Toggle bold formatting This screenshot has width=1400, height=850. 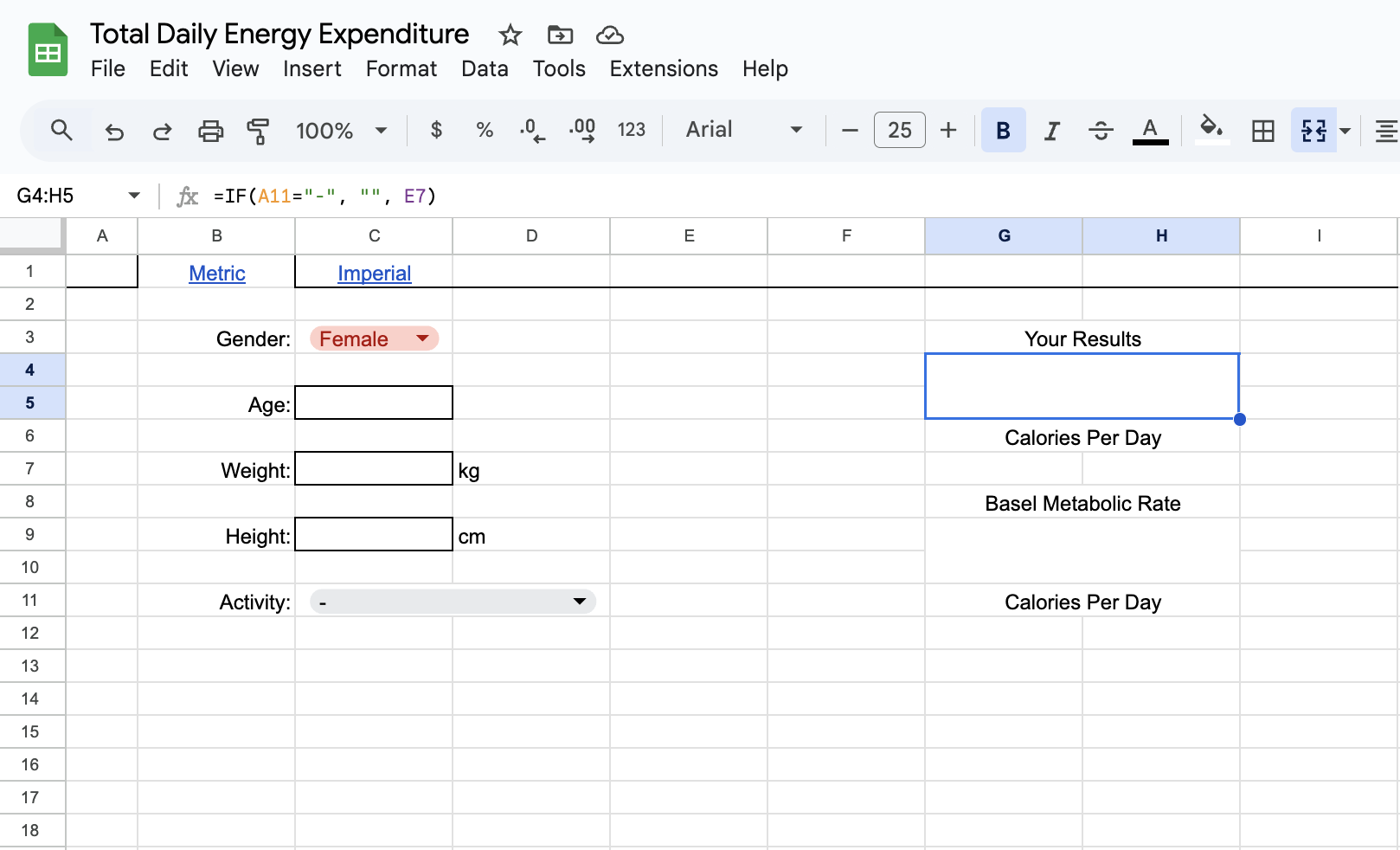(x=1004, y=131)
